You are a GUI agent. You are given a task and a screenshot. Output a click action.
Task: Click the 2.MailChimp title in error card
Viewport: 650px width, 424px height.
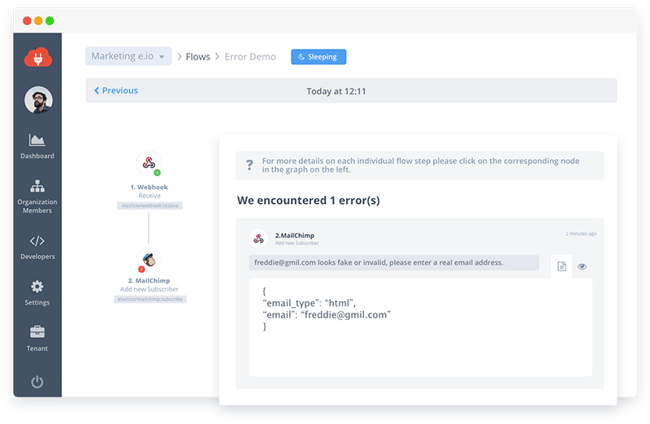click(295, 235)
